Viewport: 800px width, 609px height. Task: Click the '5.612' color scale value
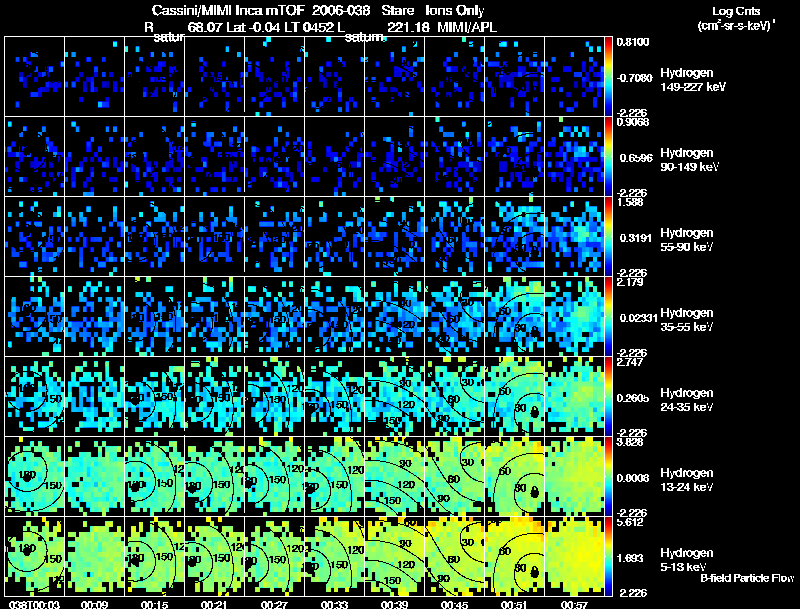tap(630, 522)
